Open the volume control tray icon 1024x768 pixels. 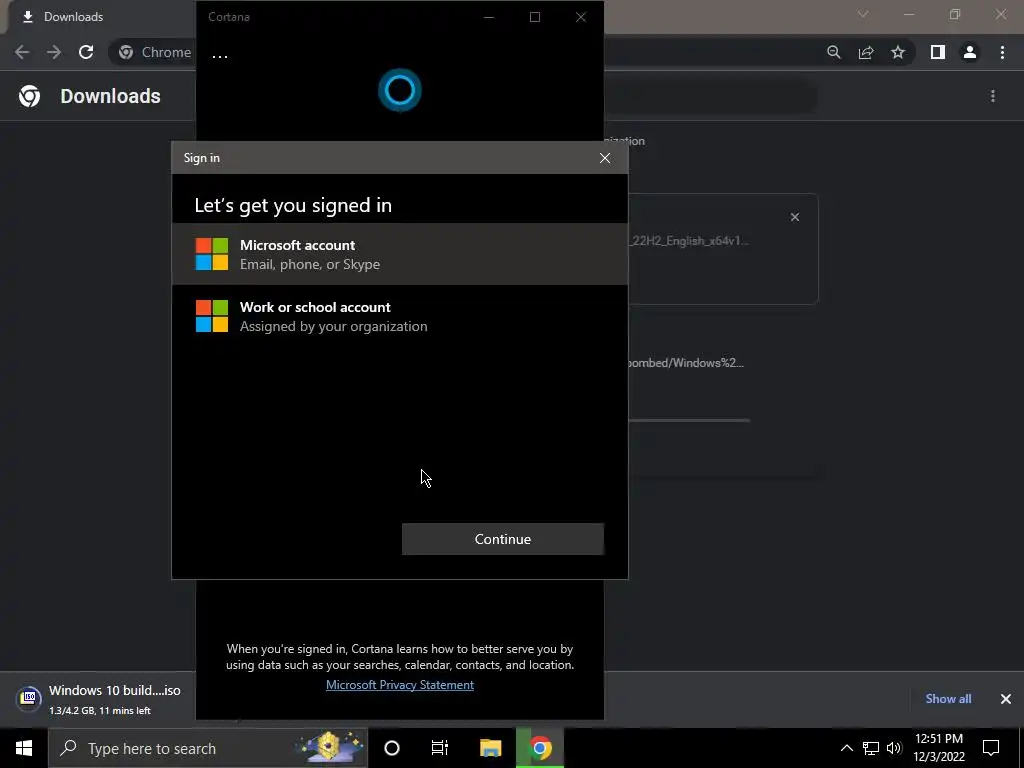[x=894, y=748]
